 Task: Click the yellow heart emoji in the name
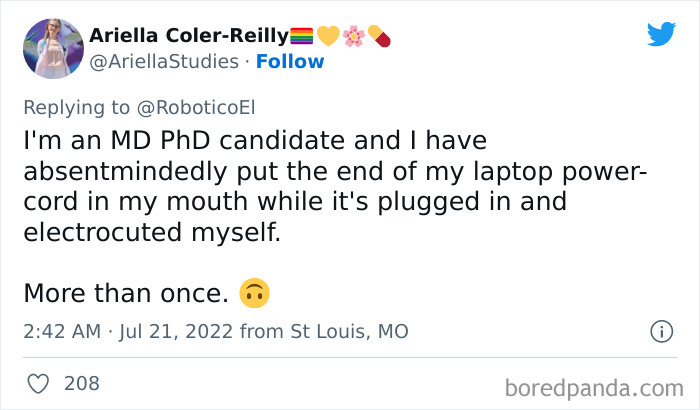click(327, 36)
